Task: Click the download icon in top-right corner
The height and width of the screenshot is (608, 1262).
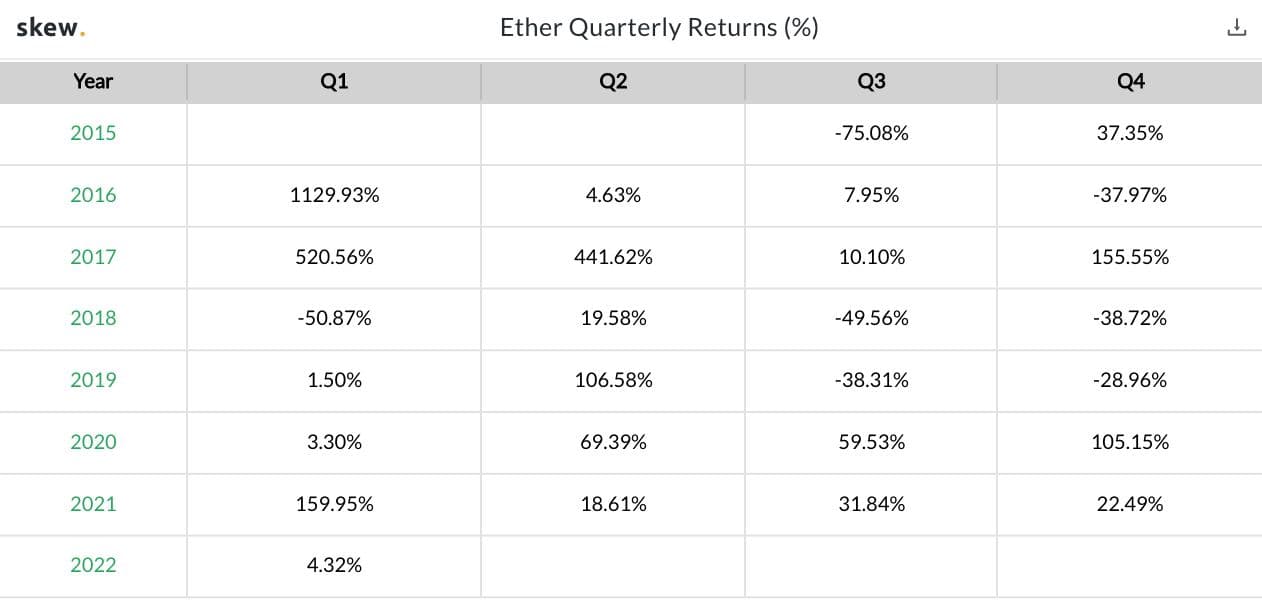Action: [x=1236, y=28]
